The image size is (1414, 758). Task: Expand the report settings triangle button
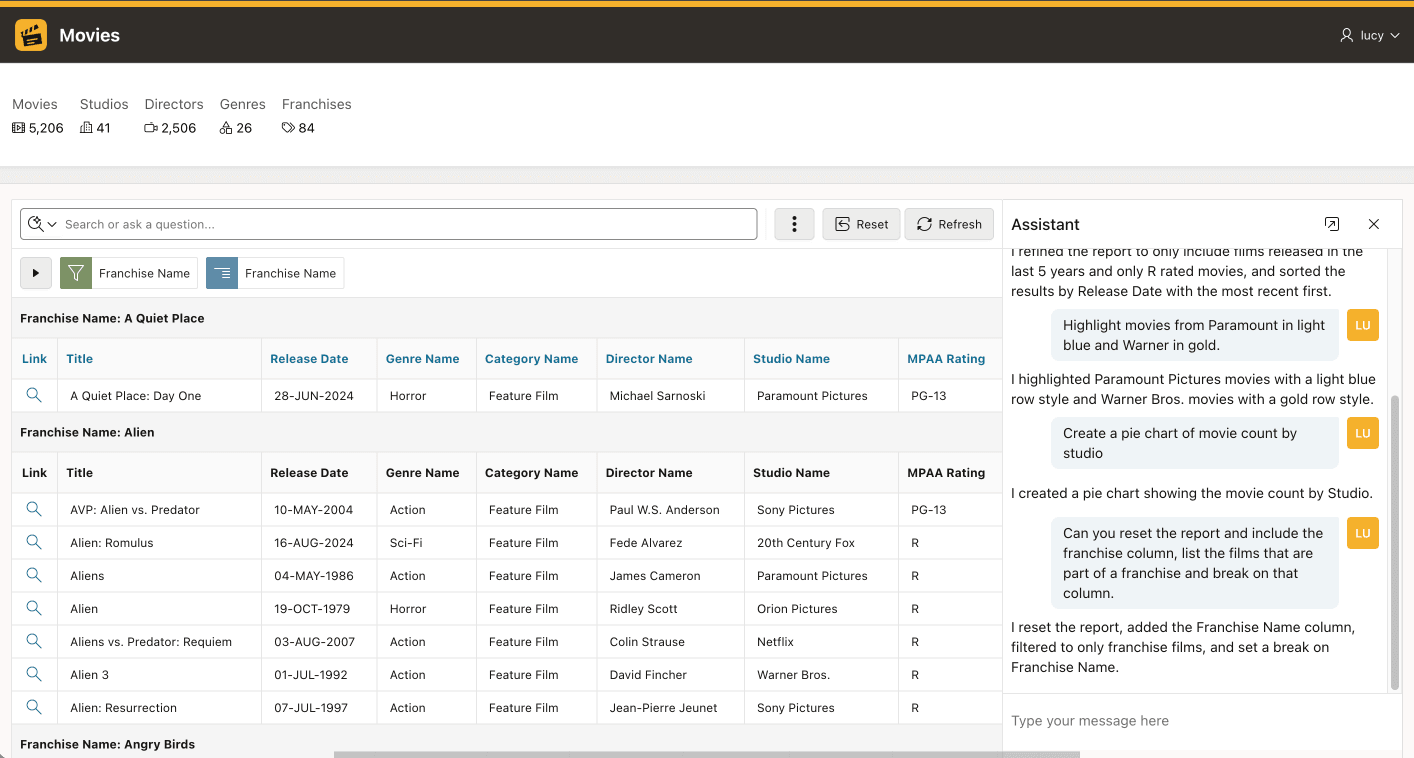(x=36, y=273)
